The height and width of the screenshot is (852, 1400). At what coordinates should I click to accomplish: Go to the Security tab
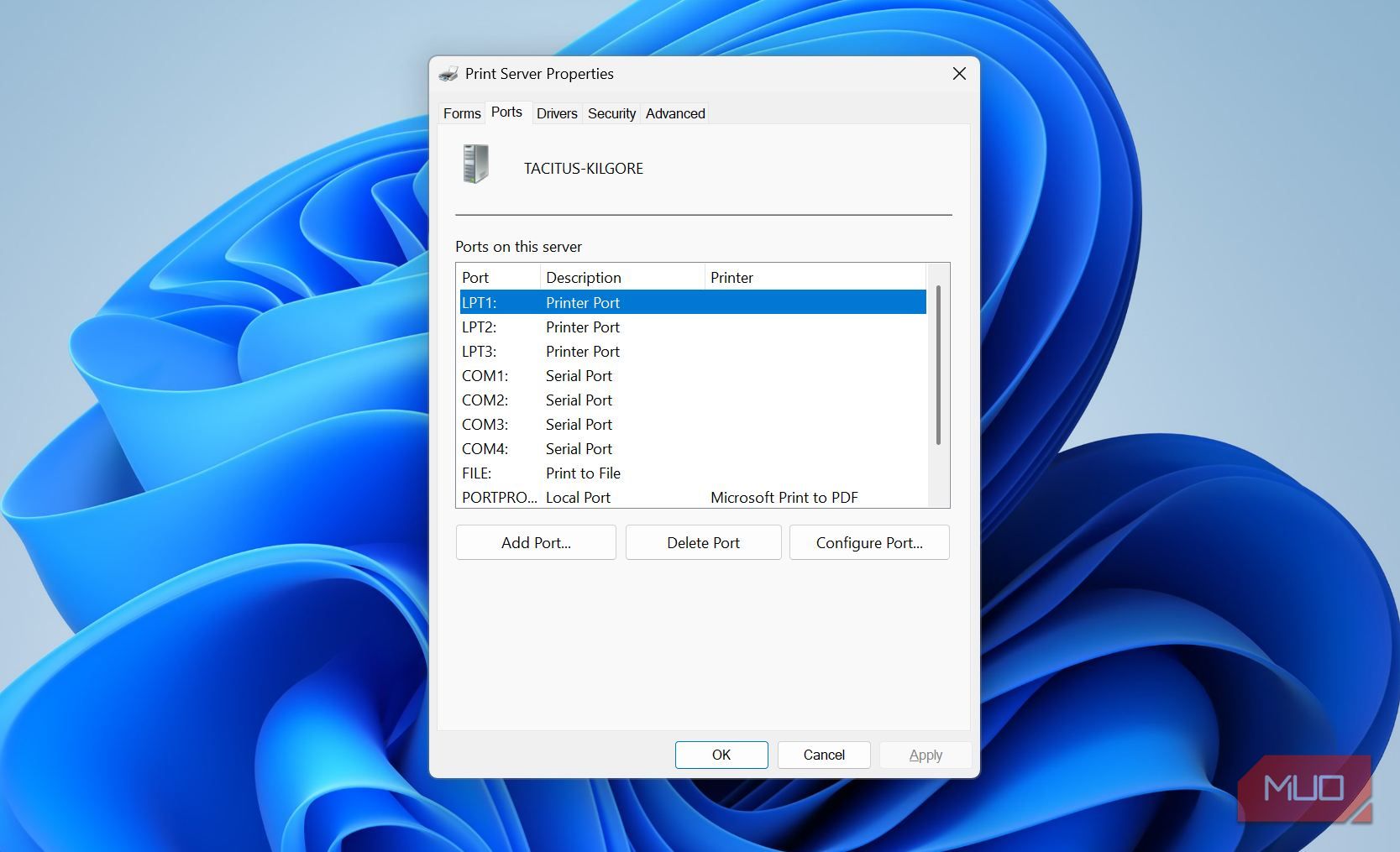click(611, 113)
